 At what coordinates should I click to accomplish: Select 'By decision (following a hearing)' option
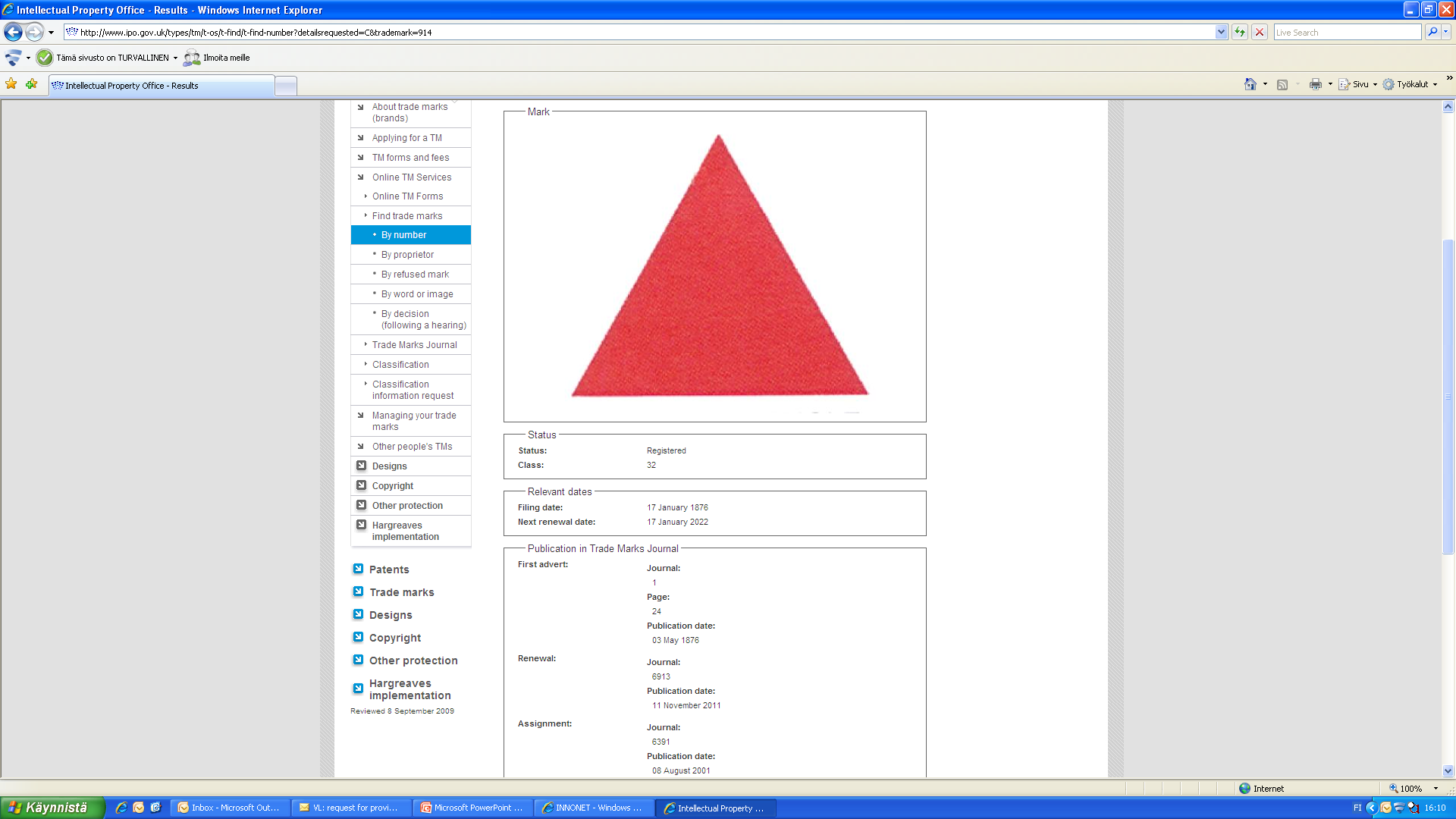coord(423,319)
